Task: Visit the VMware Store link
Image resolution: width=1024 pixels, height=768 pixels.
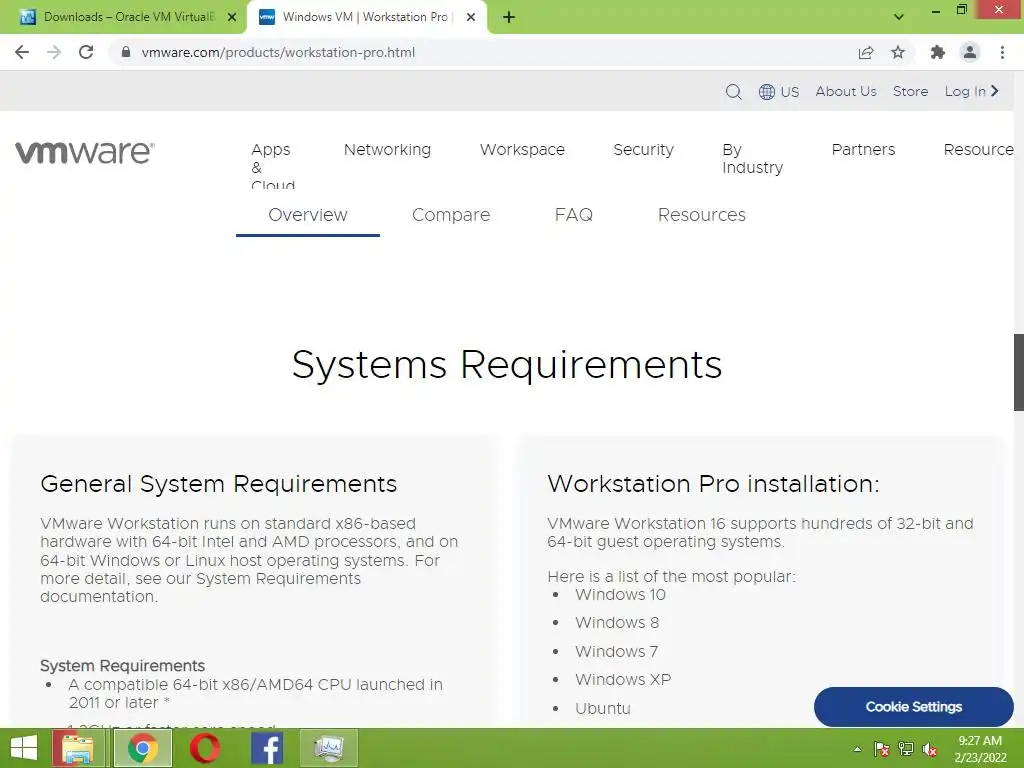Action: pos(910,91)
